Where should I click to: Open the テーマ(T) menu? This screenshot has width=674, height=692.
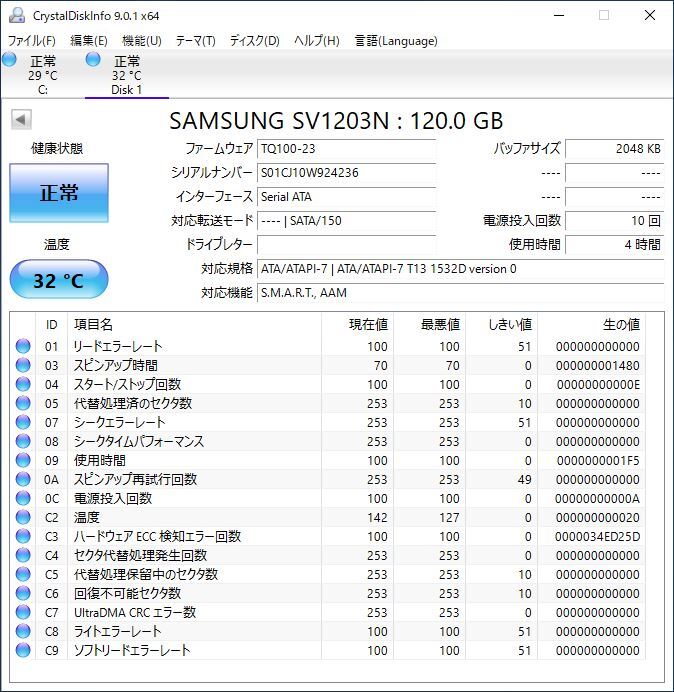[196, 41]
